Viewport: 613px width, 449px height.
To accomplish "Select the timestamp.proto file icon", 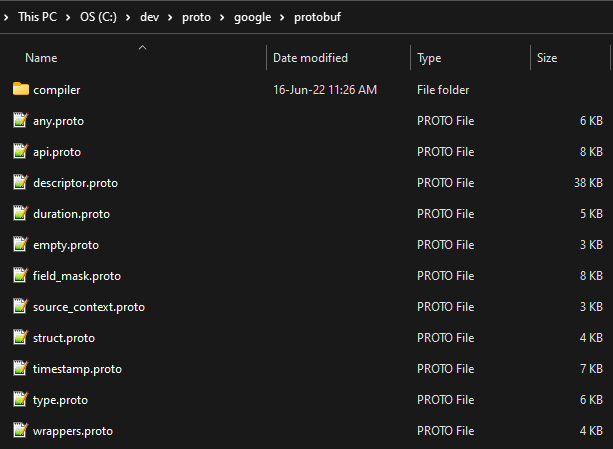I will pos(21,368).
